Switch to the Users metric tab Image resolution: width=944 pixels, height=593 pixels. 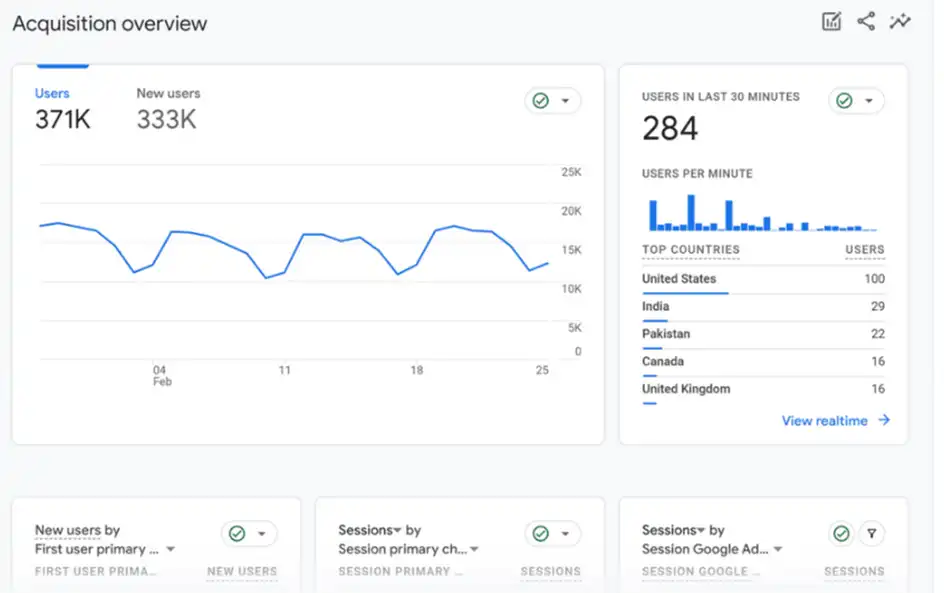[52, 93]
